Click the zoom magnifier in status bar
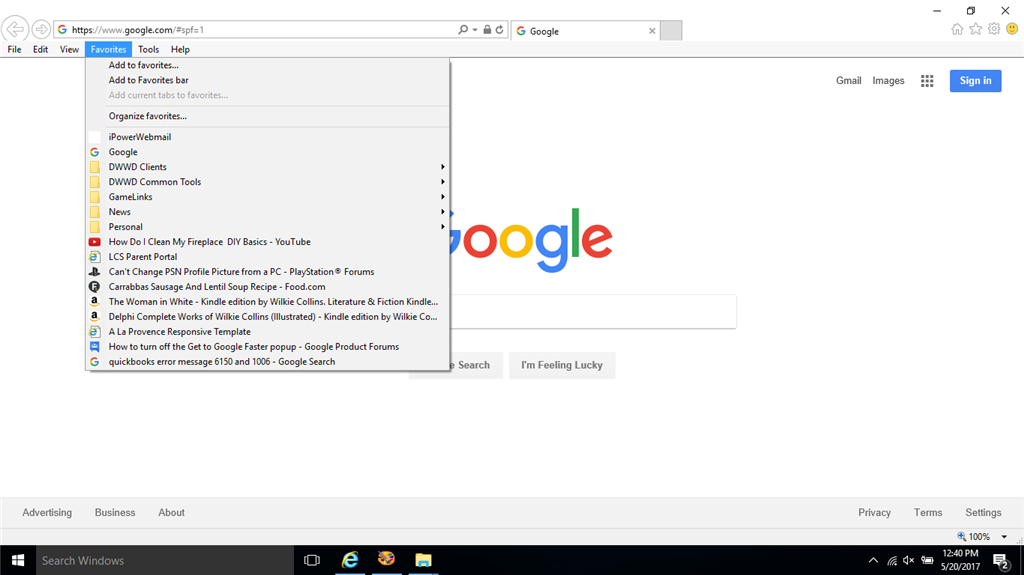 [961, 536]
